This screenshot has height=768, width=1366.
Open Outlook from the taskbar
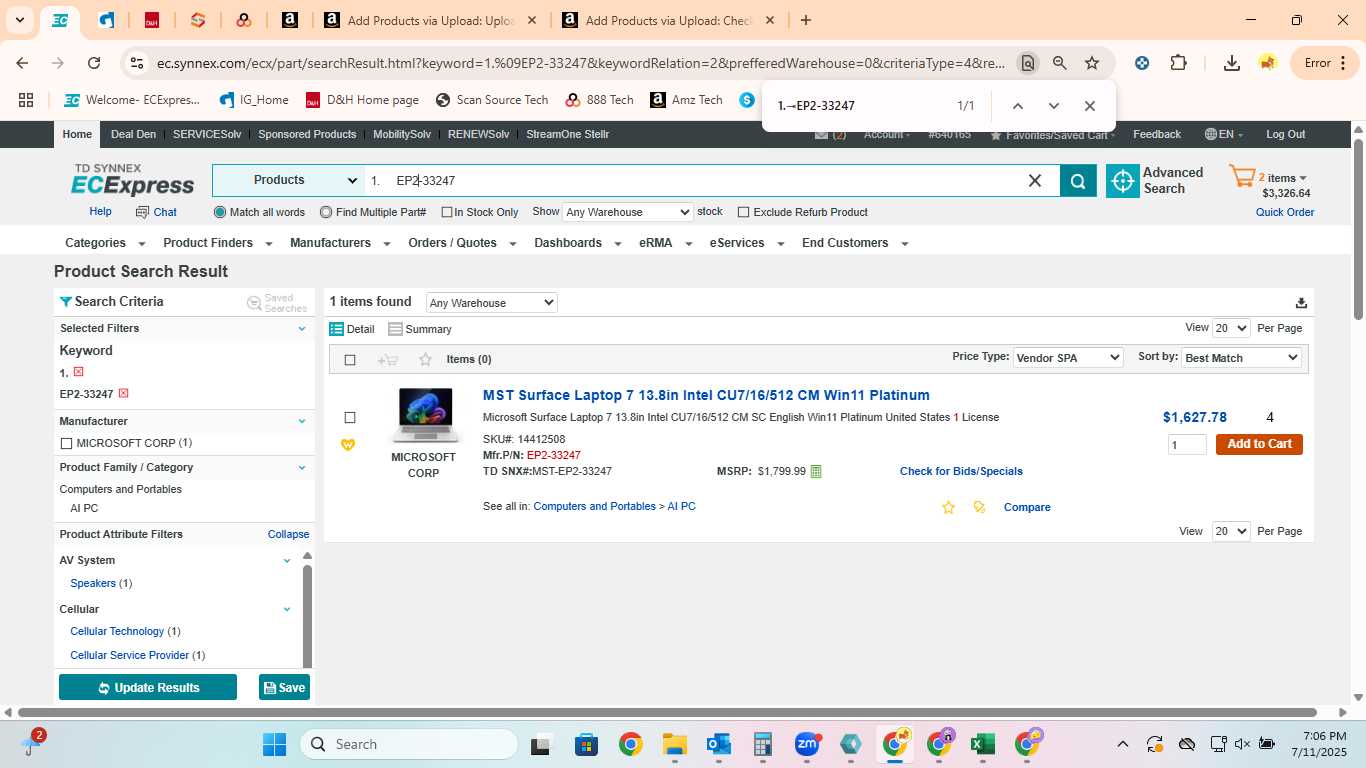719,744
